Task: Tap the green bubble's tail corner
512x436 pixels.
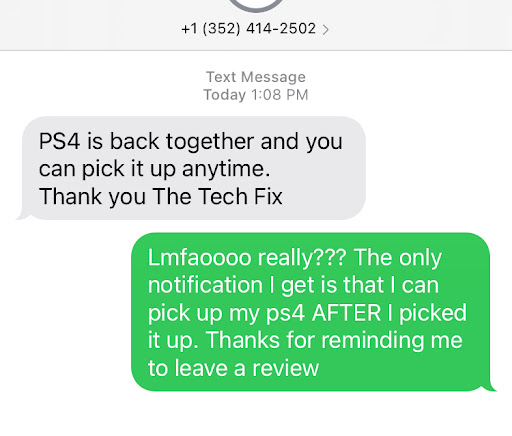Action: click(x=491, y=387)
